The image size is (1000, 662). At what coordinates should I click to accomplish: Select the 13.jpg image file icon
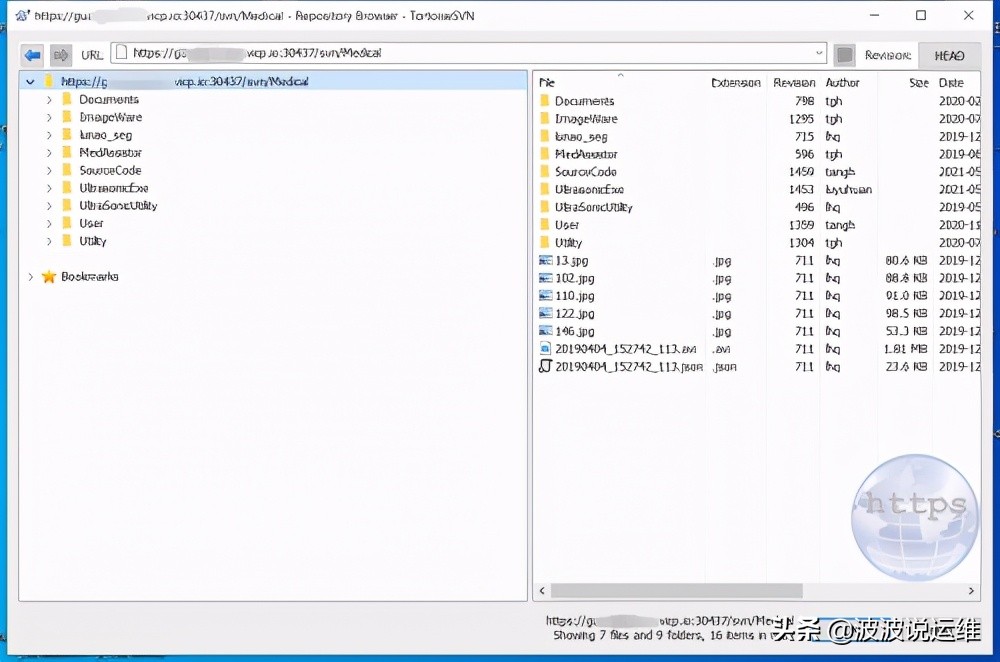click(545, 260)
